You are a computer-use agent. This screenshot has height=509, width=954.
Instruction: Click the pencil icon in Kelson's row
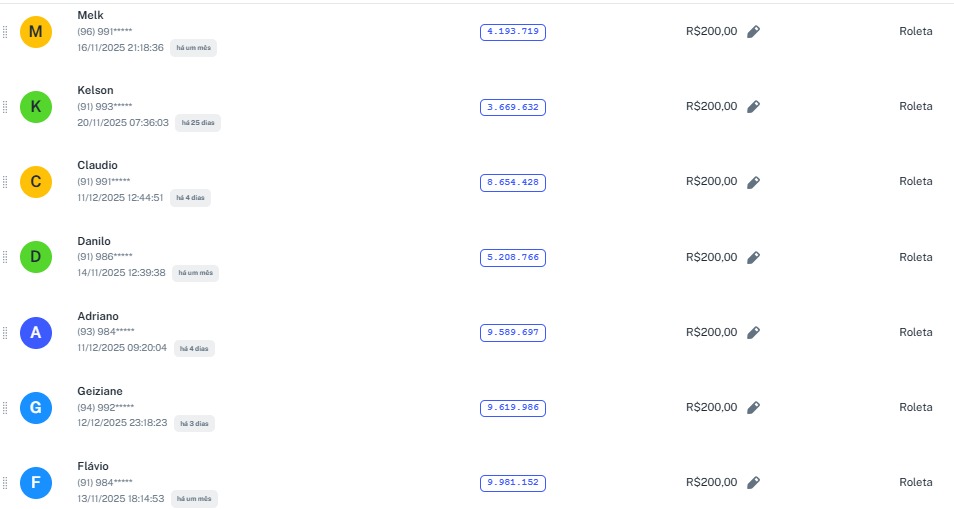coord(754,107)
